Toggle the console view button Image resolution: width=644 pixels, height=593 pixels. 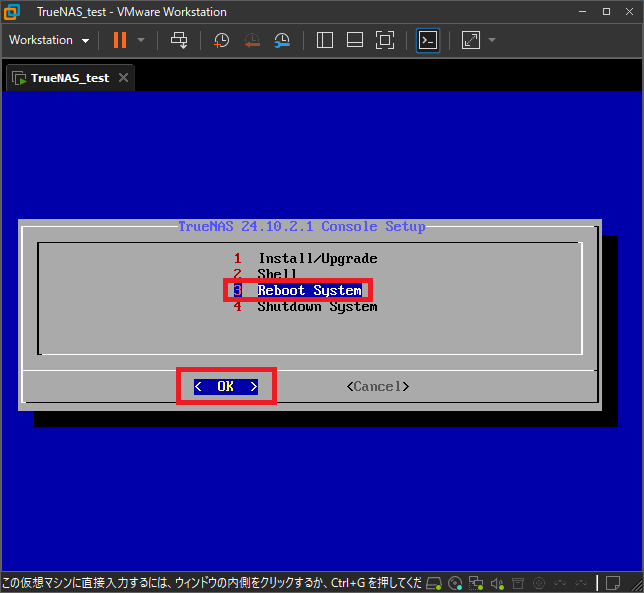coord(428,40)
